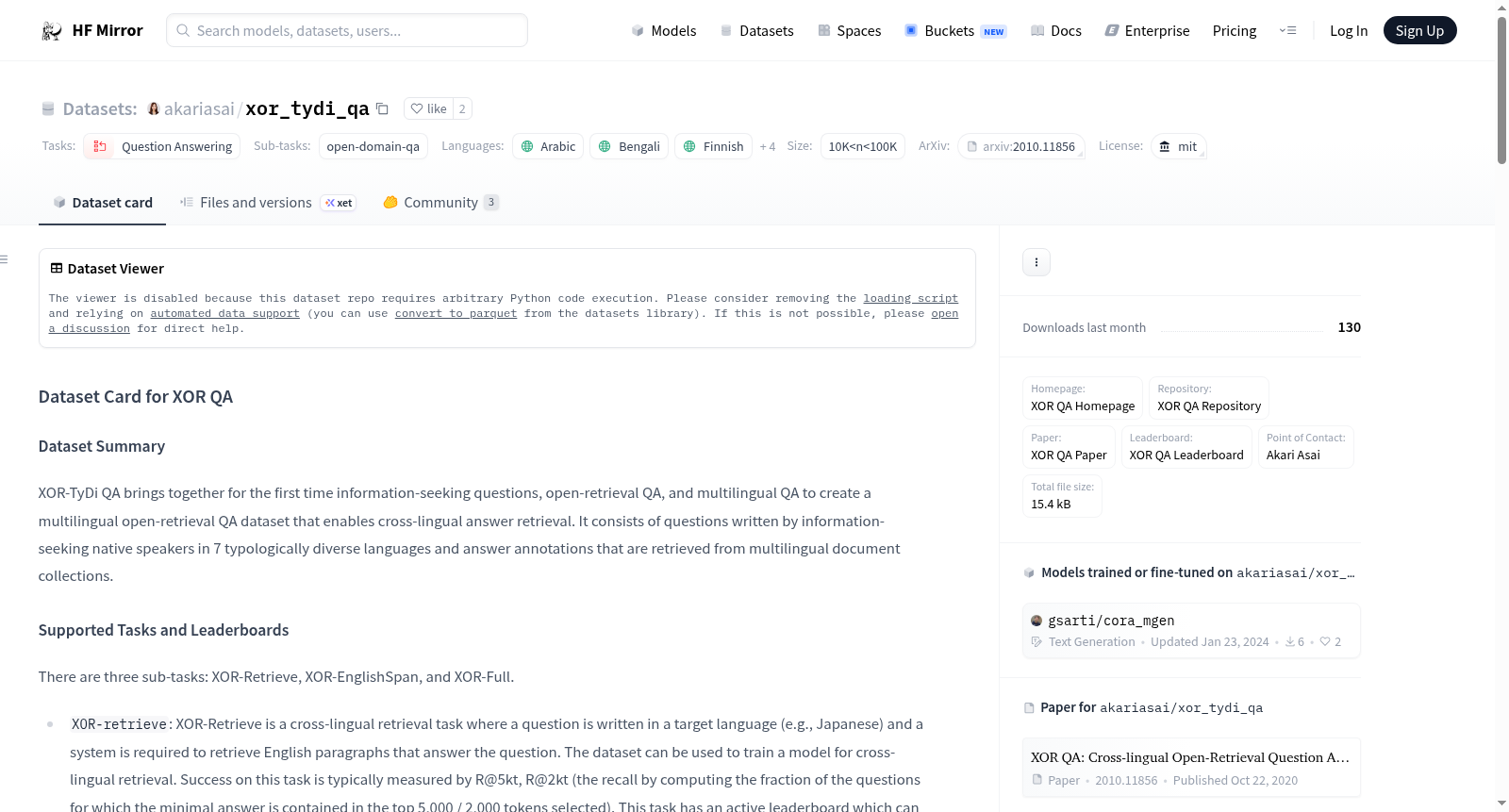This screenshot has height=812, width=1509.
Task: Click the Supported Tasks and Leaderboards heading
Action: [164, 630]
